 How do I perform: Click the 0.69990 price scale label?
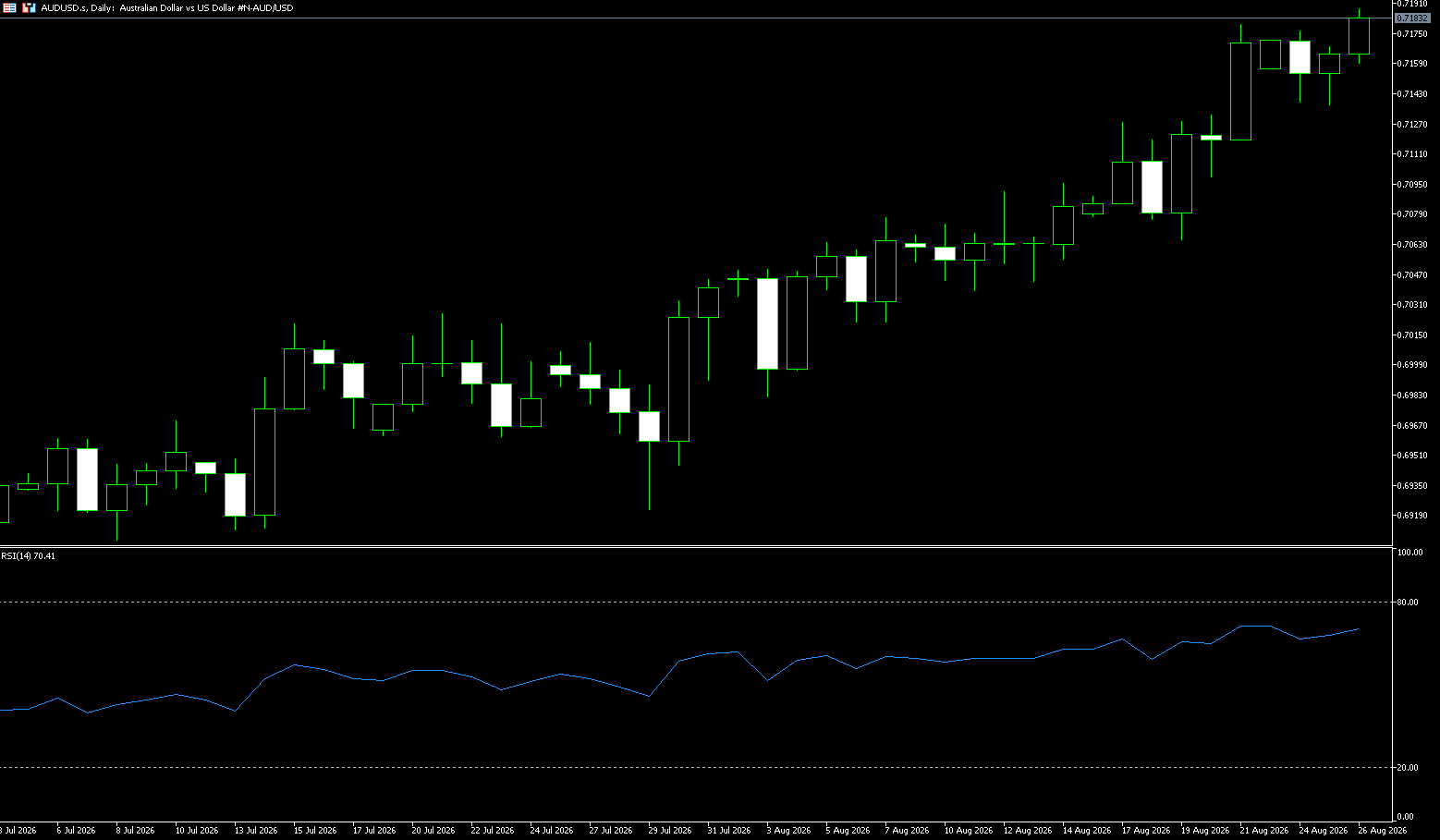(1413, 365)
